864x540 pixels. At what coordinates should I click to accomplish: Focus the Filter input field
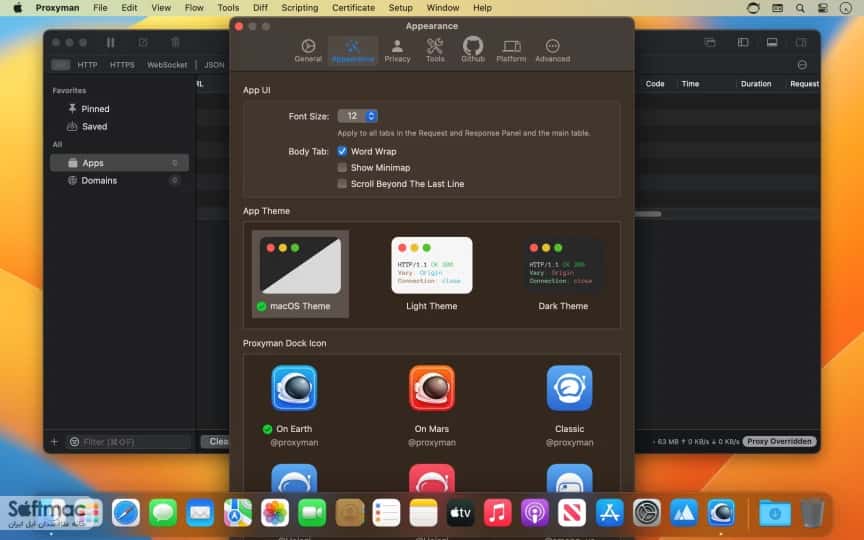click(x=129, y=441)
